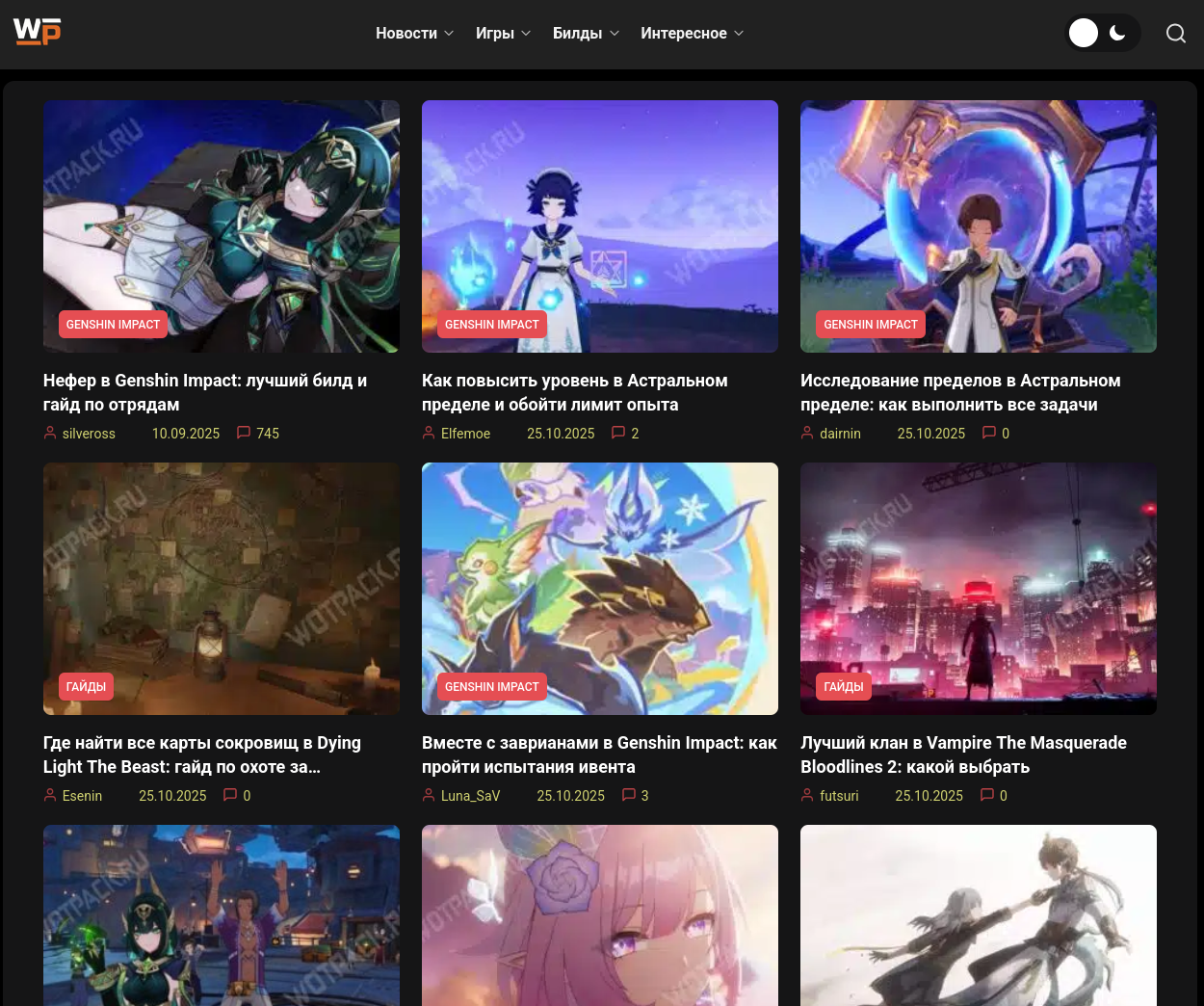Click user icon beside Esenin

point(50,795)
